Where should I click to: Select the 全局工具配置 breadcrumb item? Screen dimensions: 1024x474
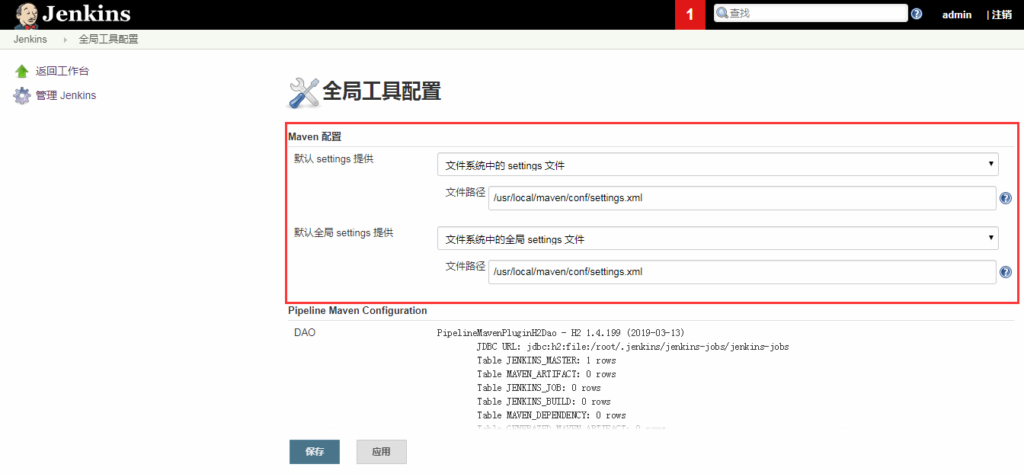[x=108, y=39]
